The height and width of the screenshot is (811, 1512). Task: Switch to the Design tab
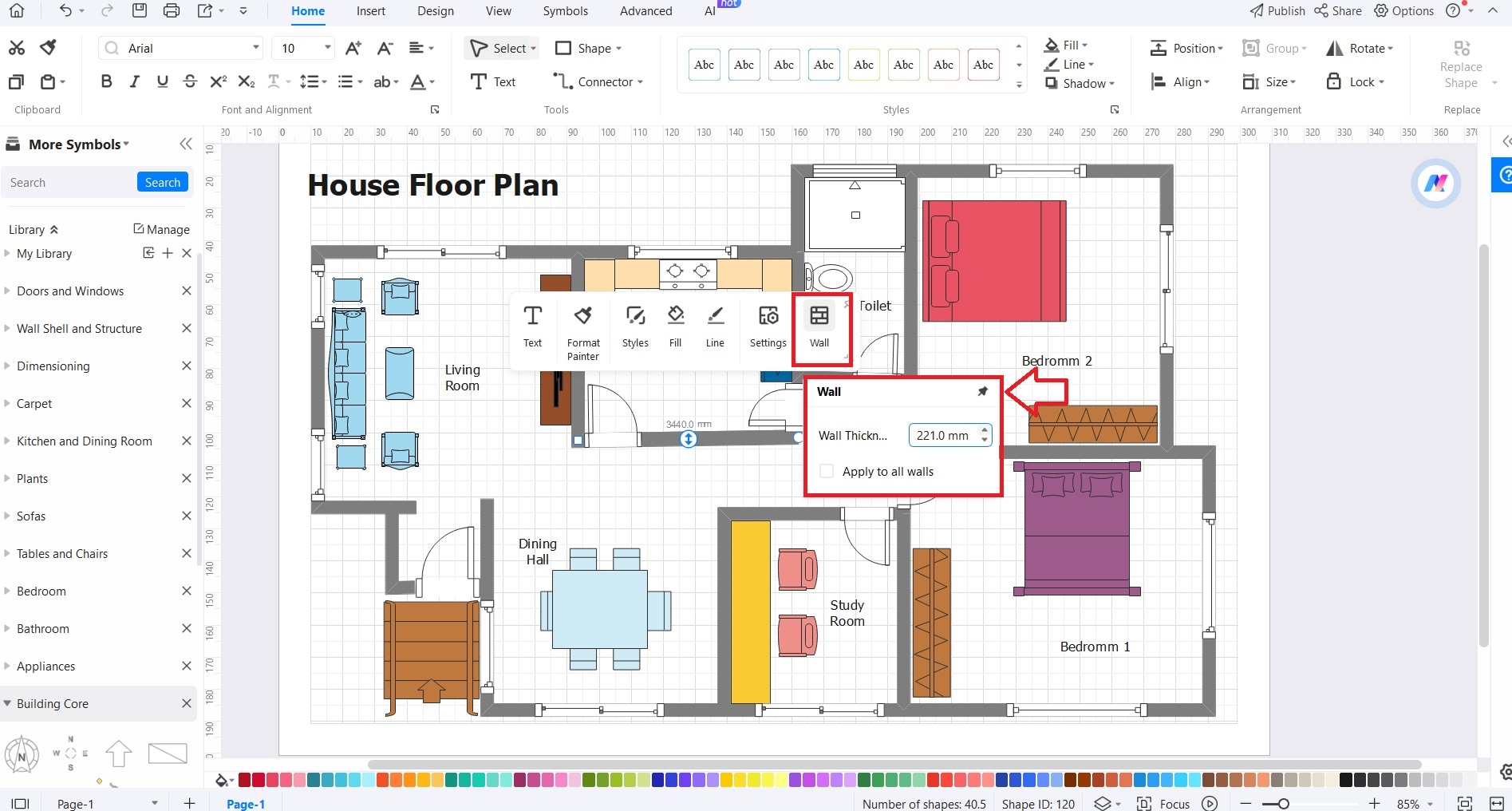(x=436, y=11)
